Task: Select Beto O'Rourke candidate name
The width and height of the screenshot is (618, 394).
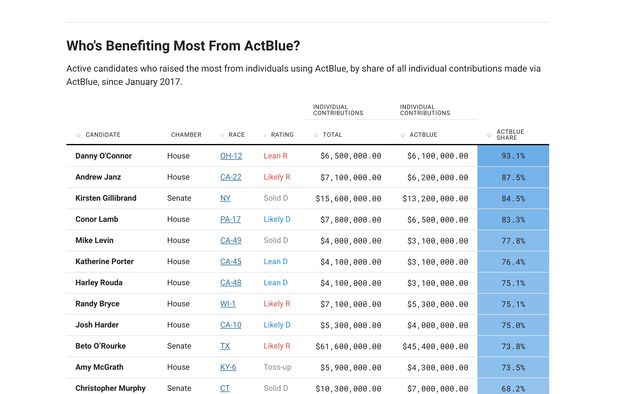Action: [101, 346]
